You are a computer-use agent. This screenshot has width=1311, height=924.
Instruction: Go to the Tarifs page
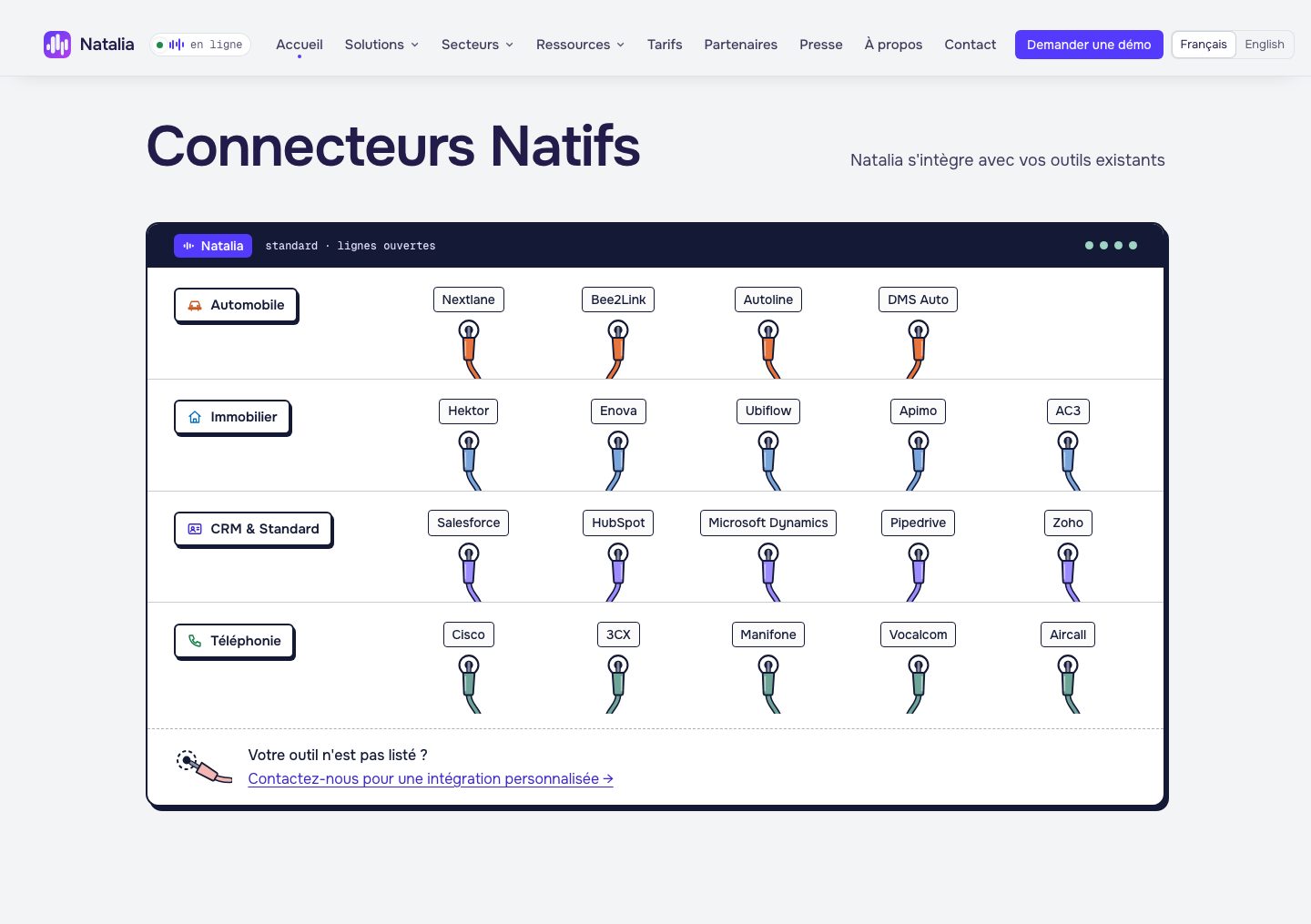[665, 45]
